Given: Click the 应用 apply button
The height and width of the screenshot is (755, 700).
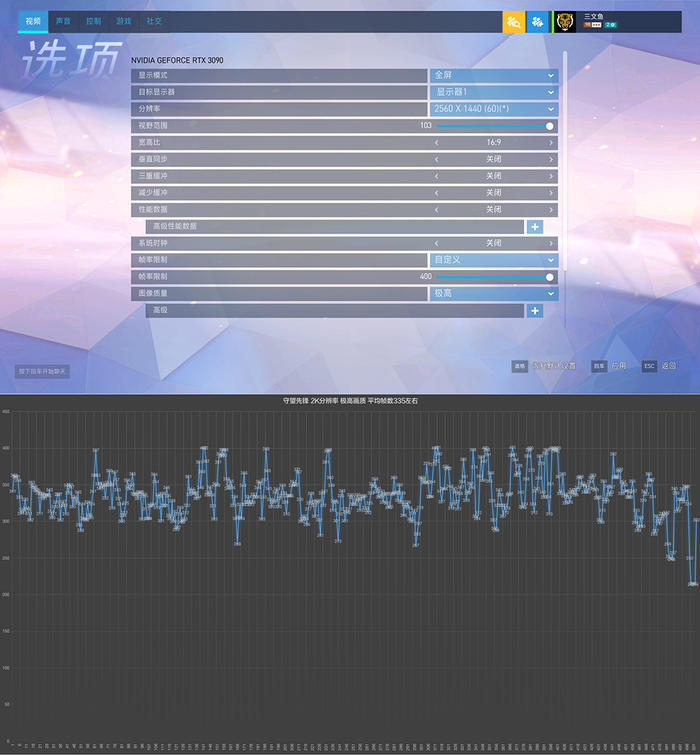Looking at the screenshot, I should (x=609, y=366).
